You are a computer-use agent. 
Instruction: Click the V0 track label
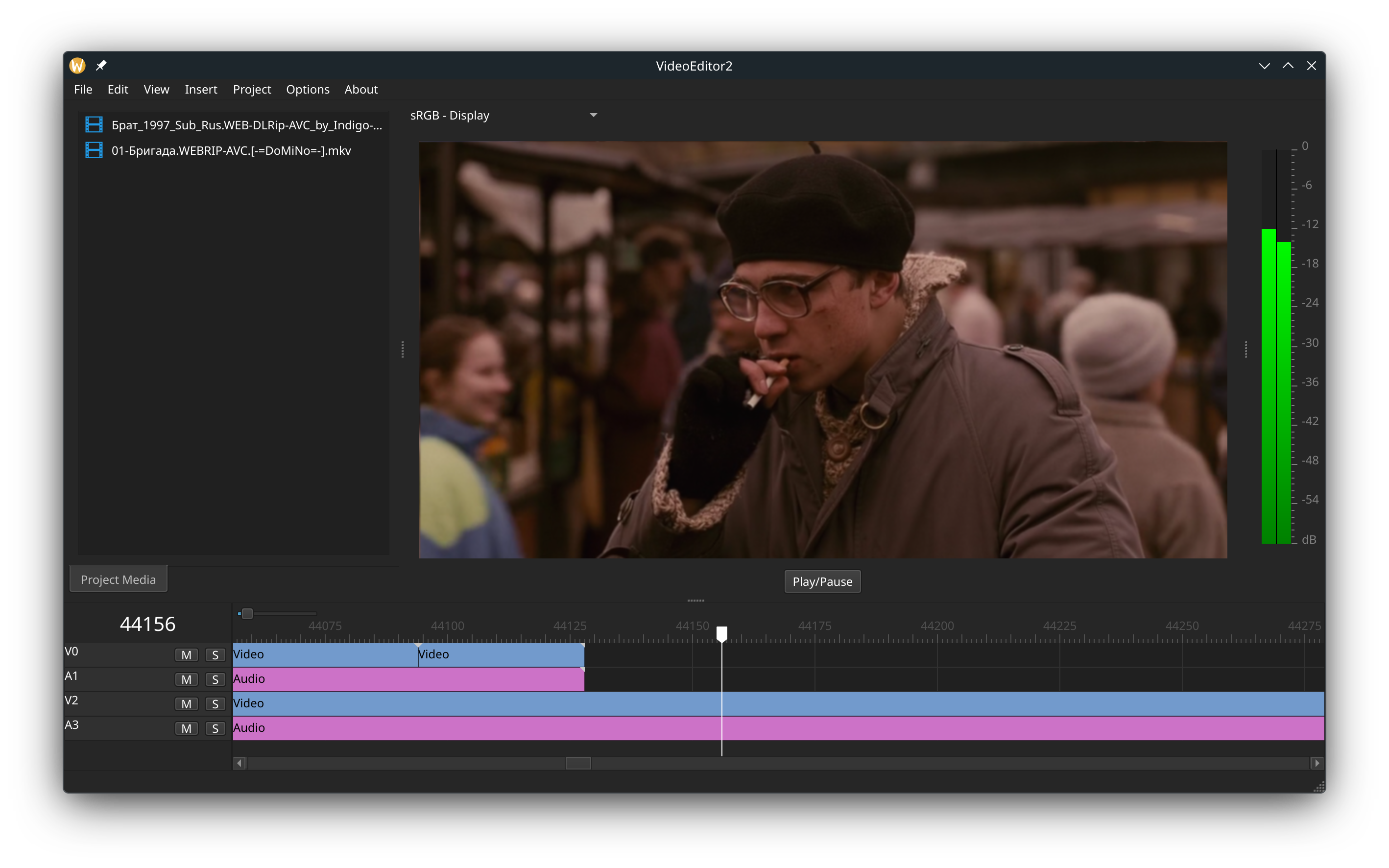[71, 651]
